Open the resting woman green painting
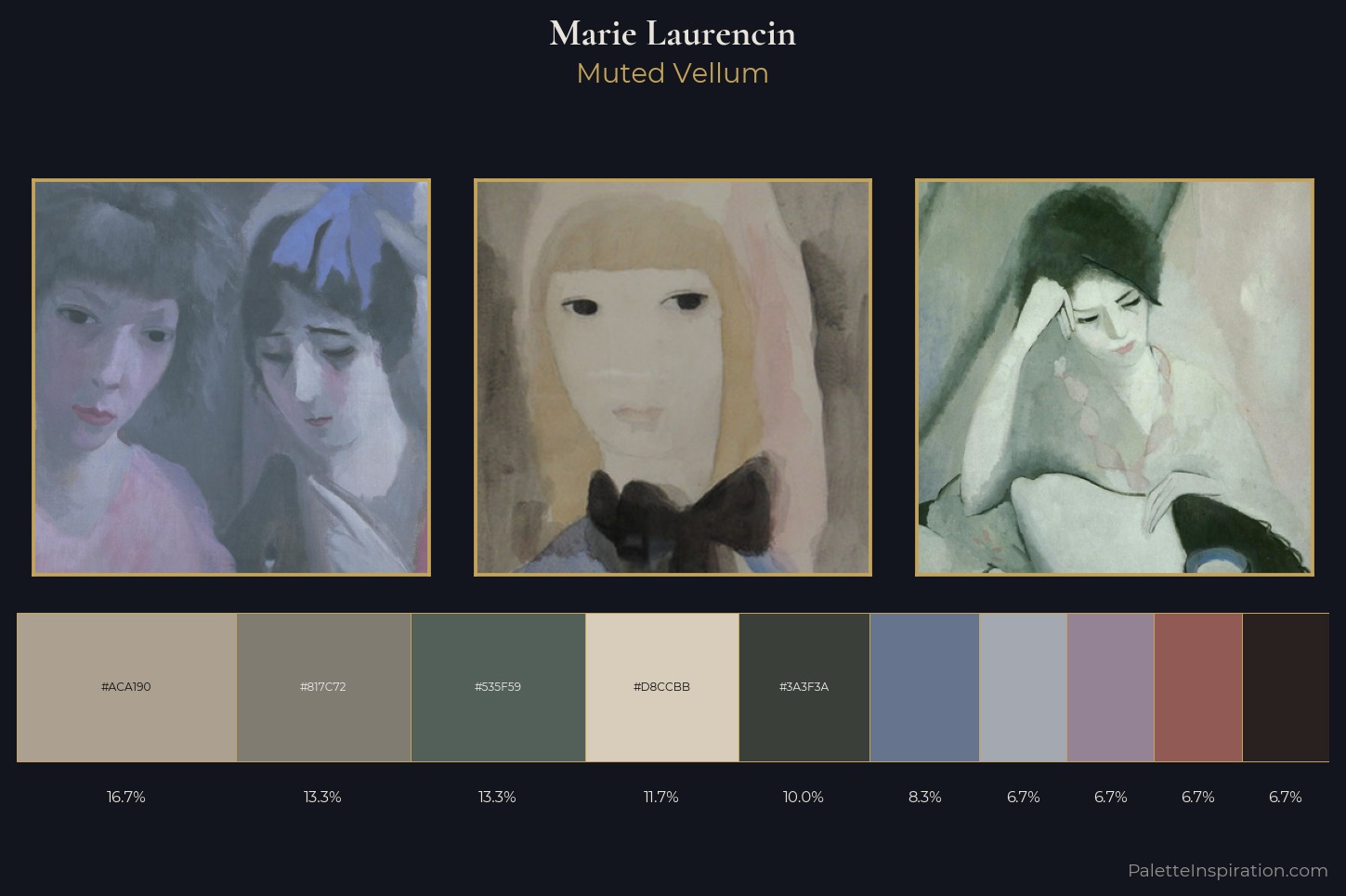The image size is (1346, 896). coord(1115,378)
